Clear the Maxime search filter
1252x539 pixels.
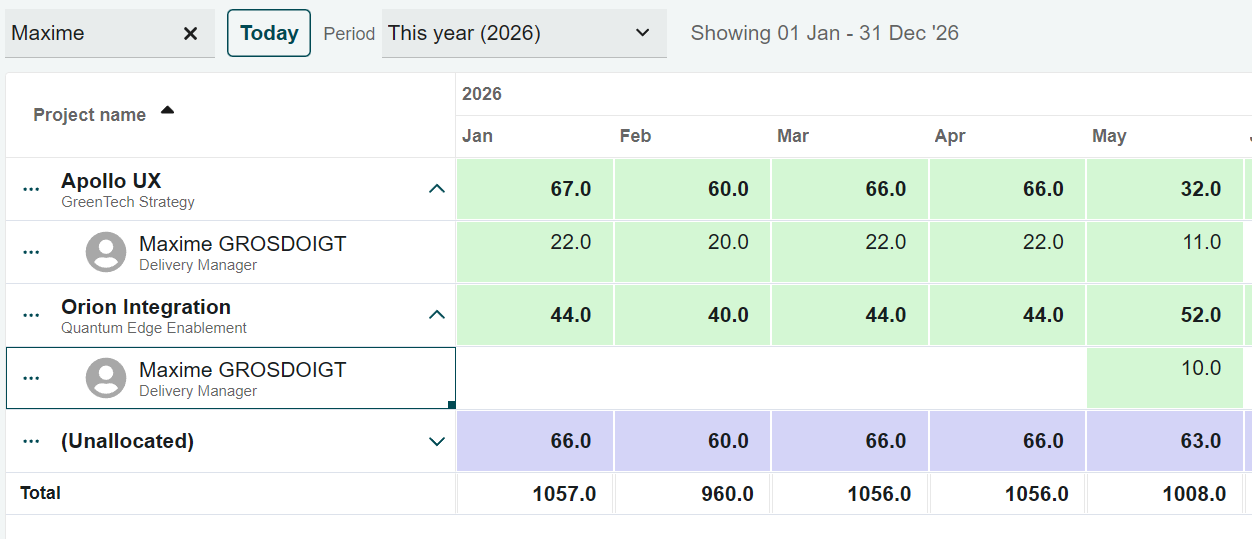190,34
